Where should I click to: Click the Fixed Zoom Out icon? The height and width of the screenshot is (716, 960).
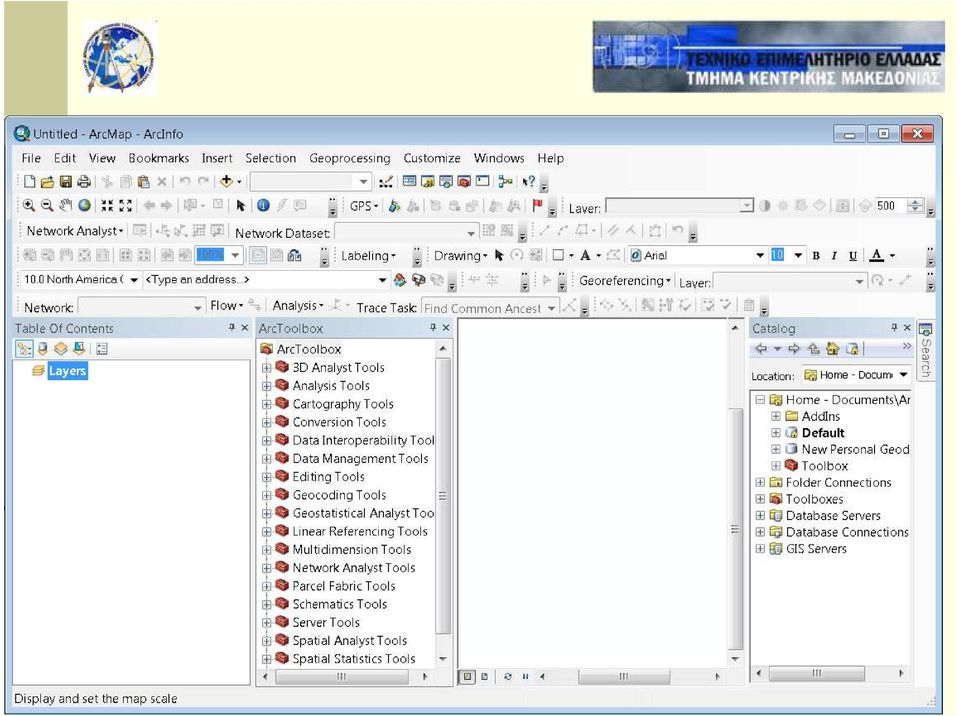(x=126, y=205)
